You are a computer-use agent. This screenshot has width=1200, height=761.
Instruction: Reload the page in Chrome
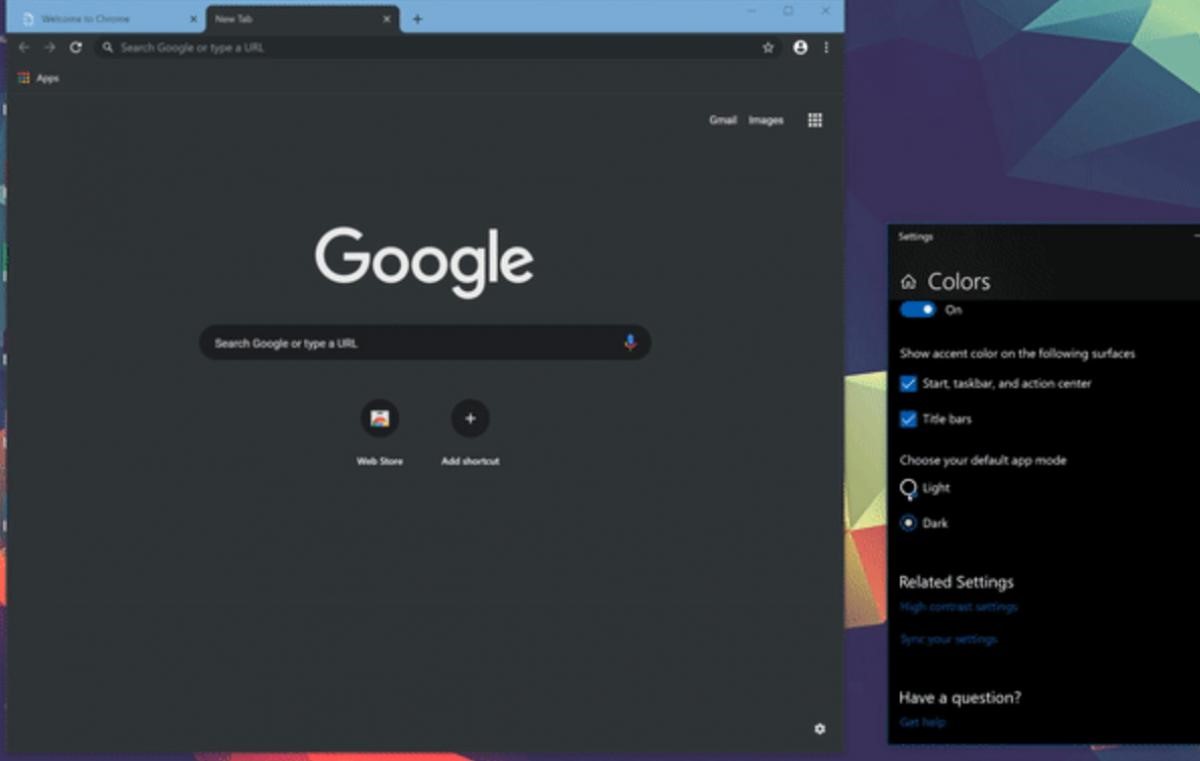click(76, 47)
